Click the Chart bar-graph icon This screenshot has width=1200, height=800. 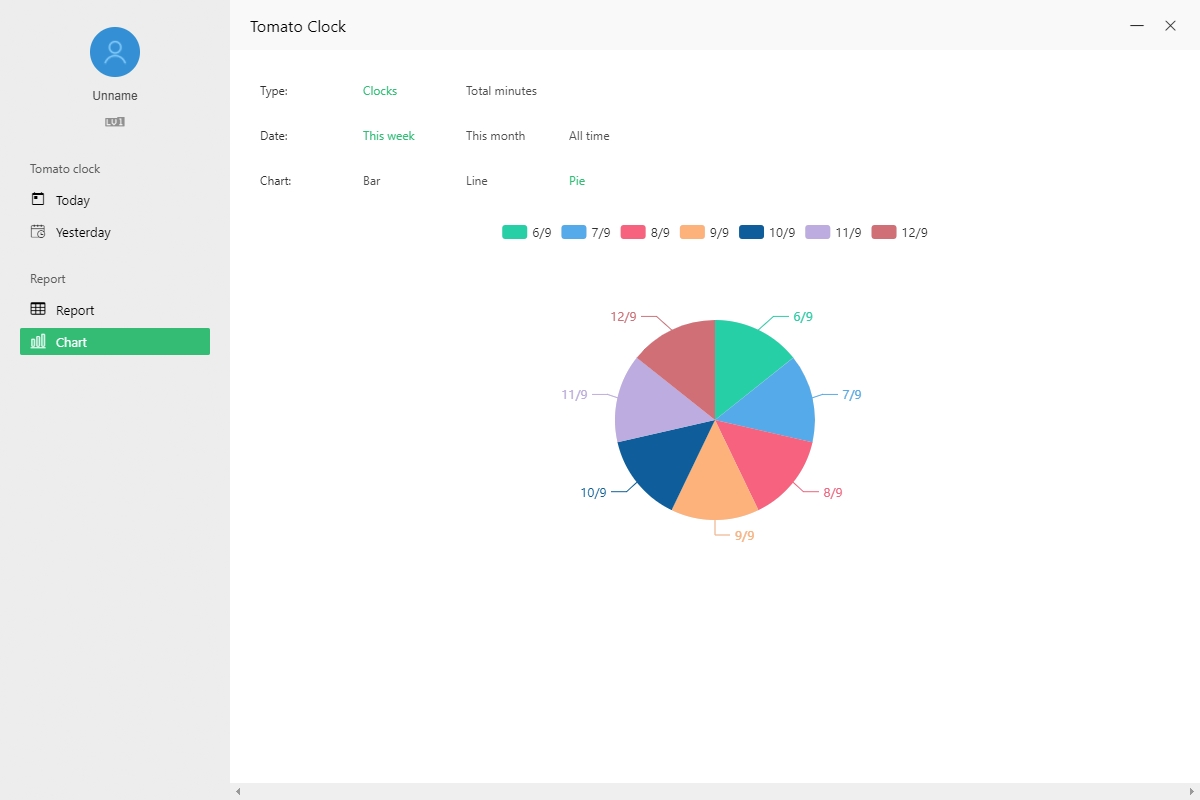pyautogui.click(x=38, y=341)
